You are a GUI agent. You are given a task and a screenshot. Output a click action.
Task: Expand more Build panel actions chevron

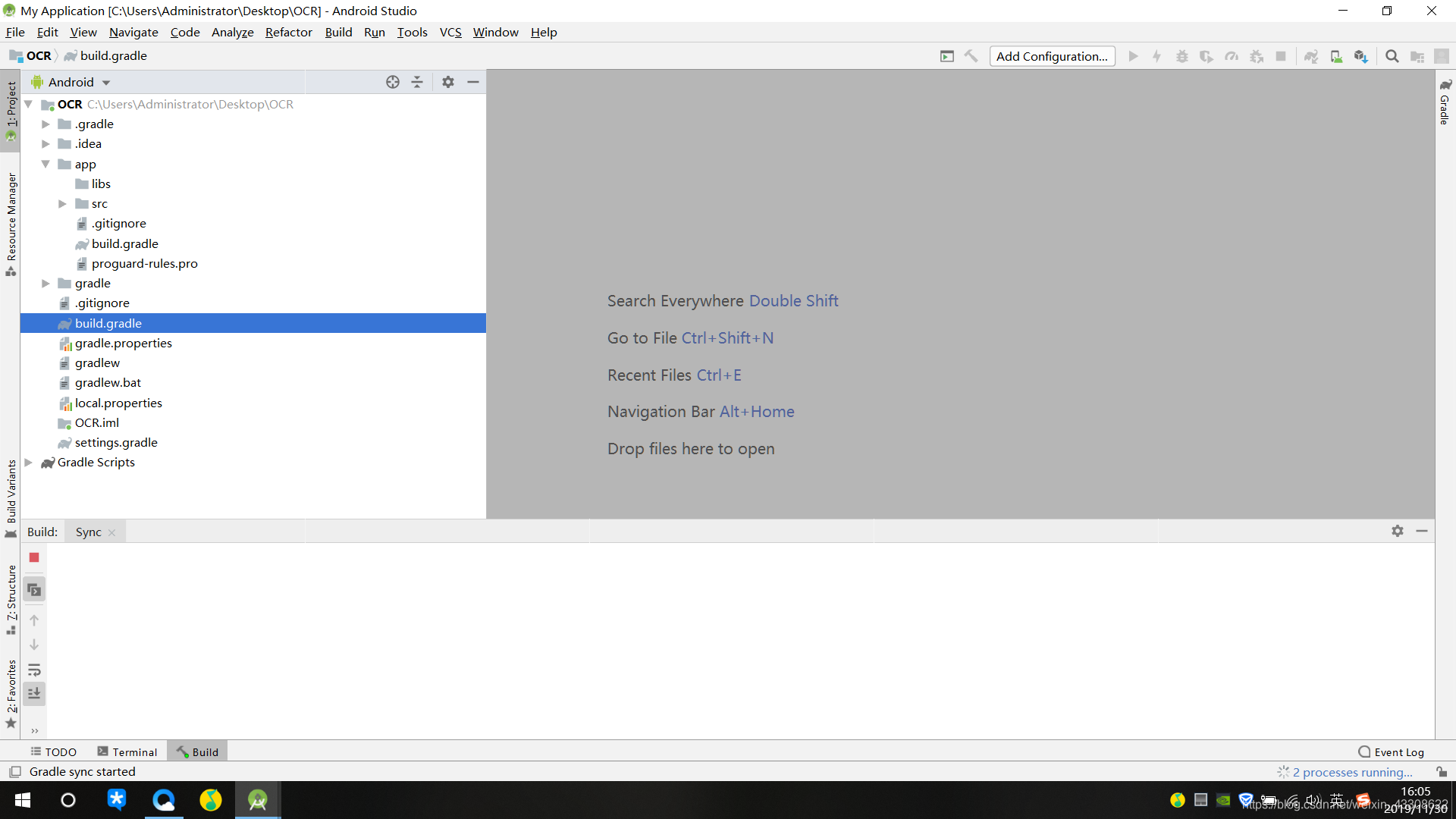(34, 731)
